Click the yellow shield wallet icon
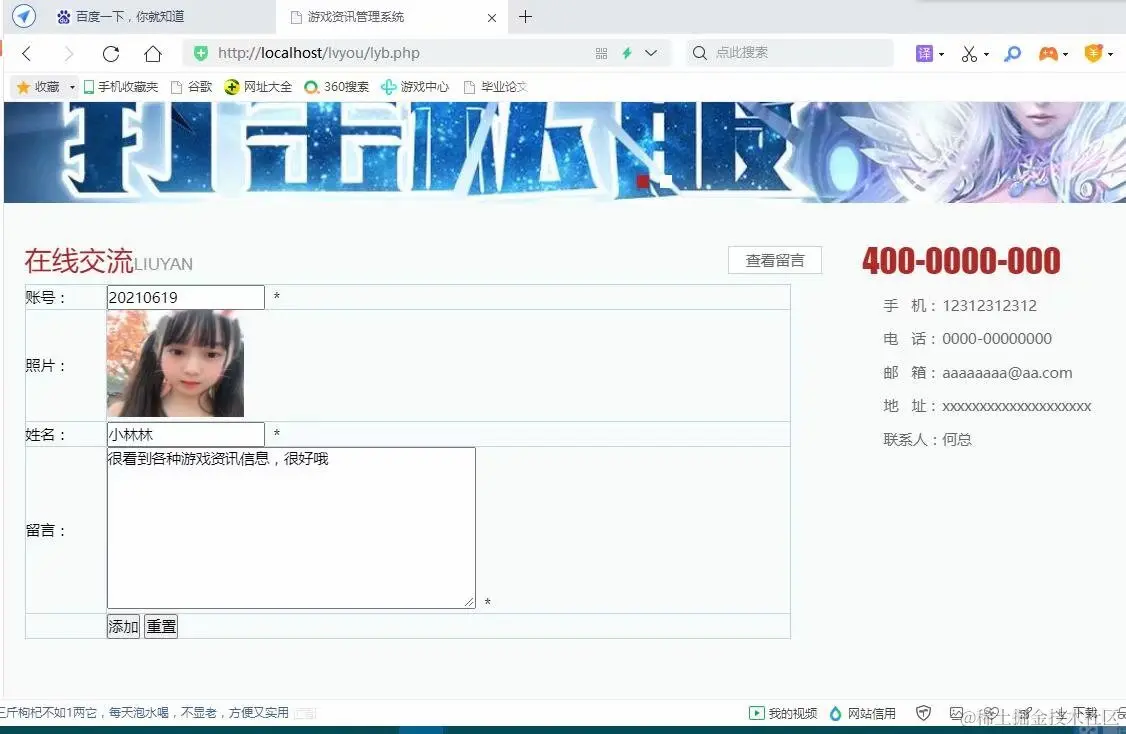 tap(1093, 53)
